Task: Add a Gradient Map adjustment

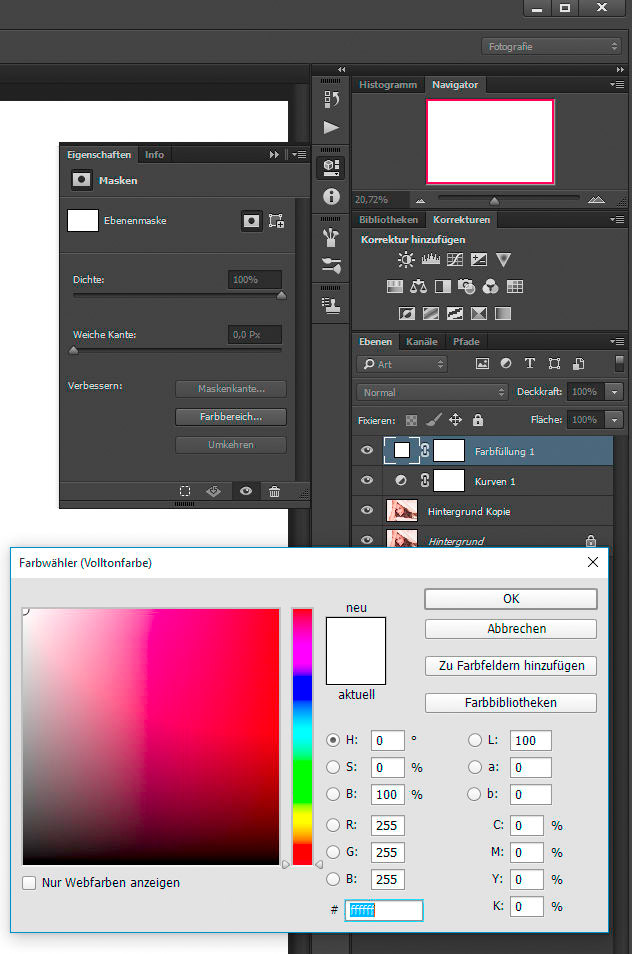Action: tap(503, 313)
